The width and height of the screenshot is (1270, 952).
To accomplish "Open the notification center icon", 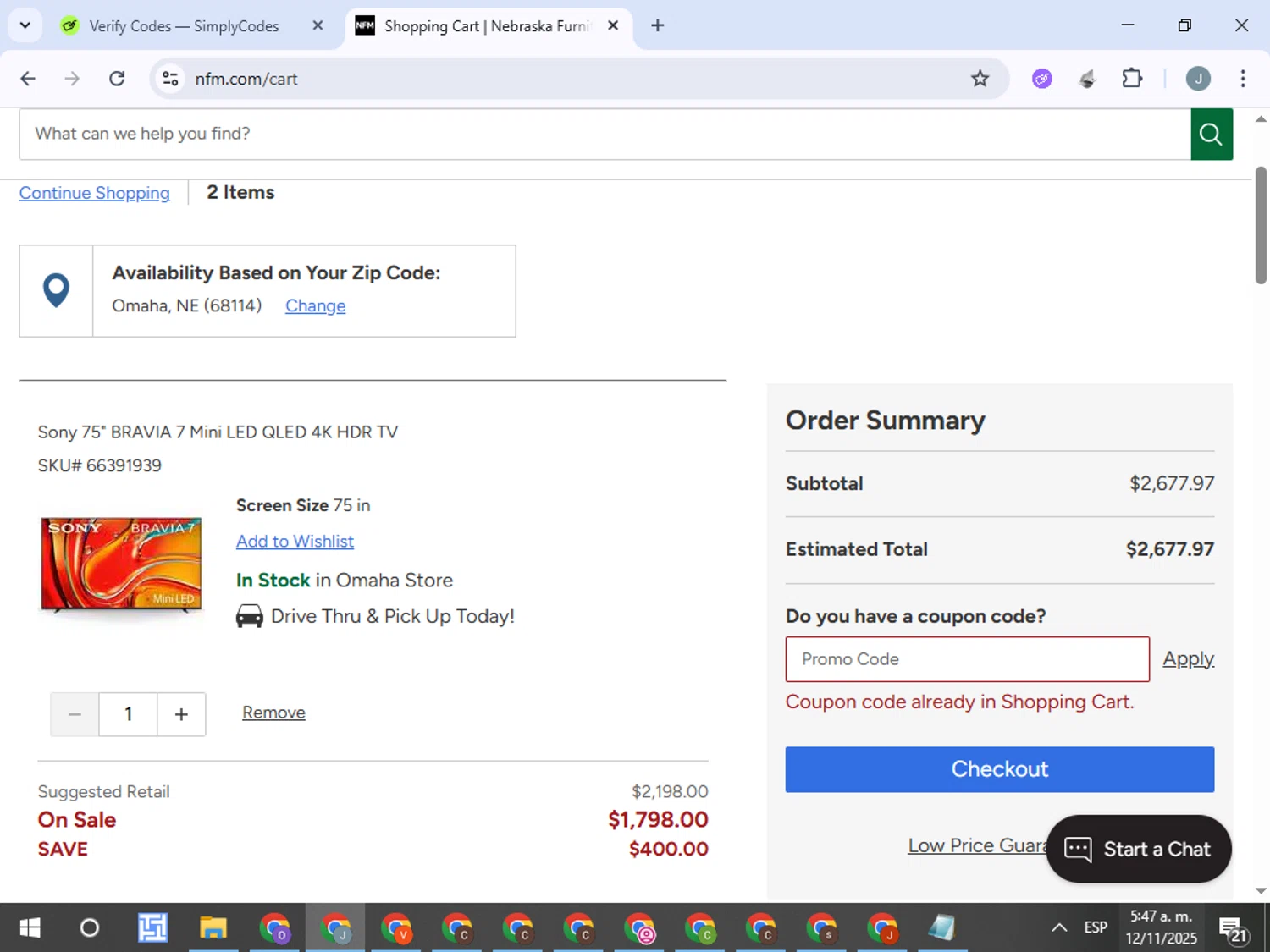I will pyautogui.click(x=1233, y=928).
